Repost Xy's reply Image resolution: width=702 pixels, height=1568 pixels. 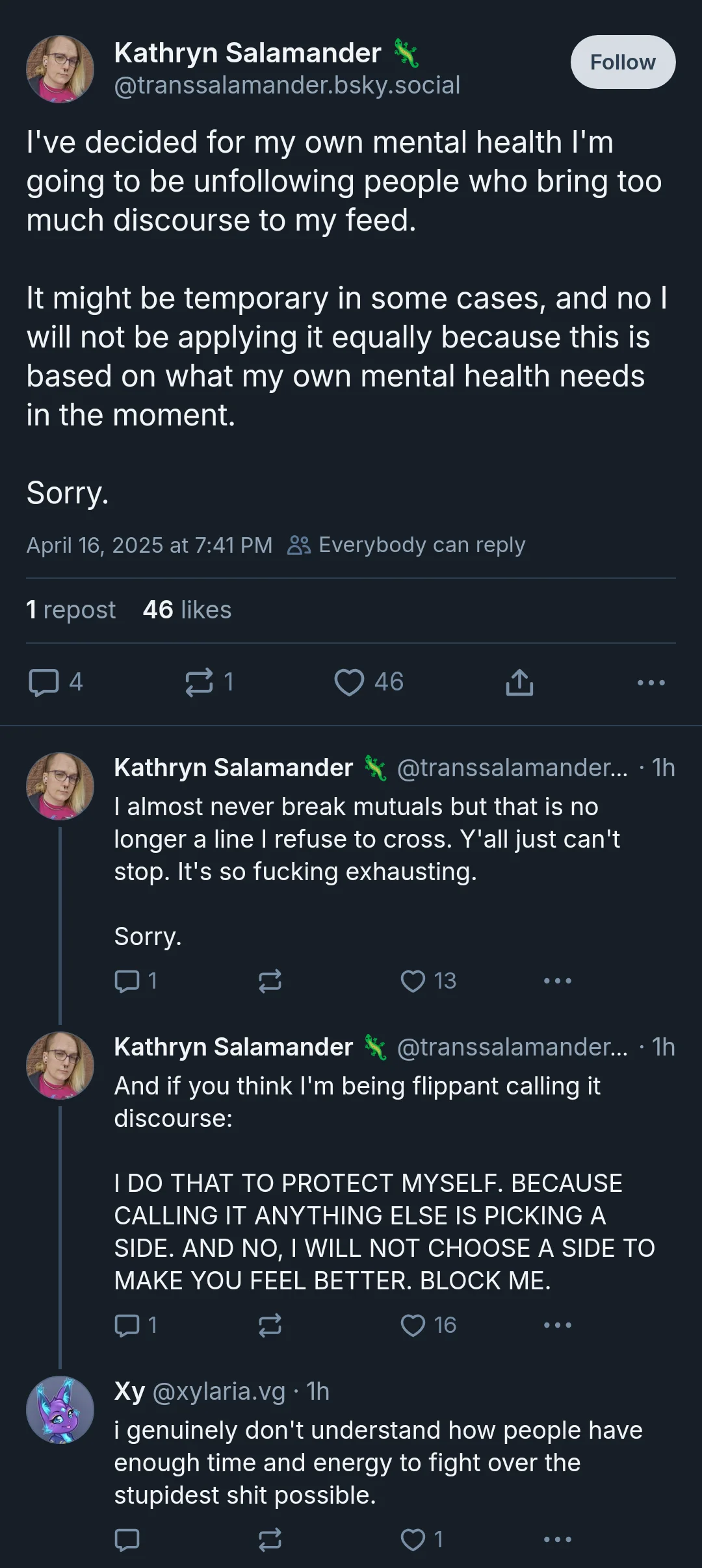click(270, 1539)
